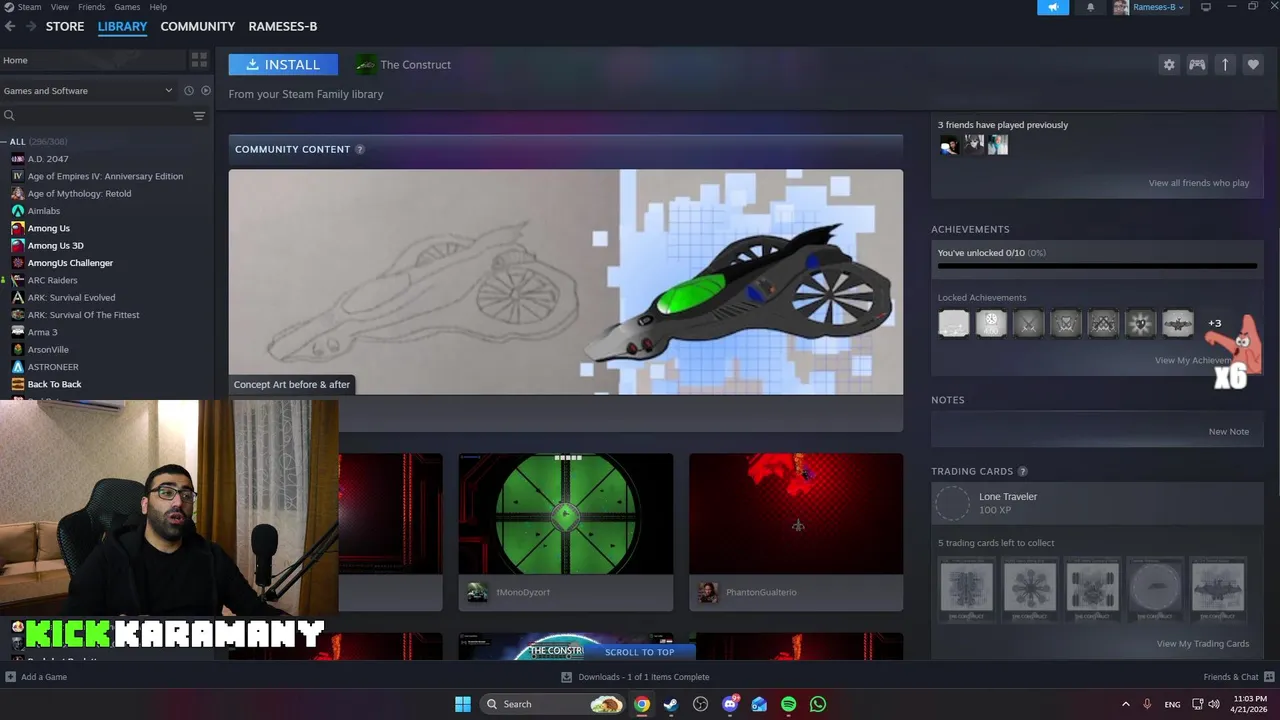Open the Help menu
The width and height of the screenshot is (1280, 720).
pyautogui.click(x=158, y=7)
